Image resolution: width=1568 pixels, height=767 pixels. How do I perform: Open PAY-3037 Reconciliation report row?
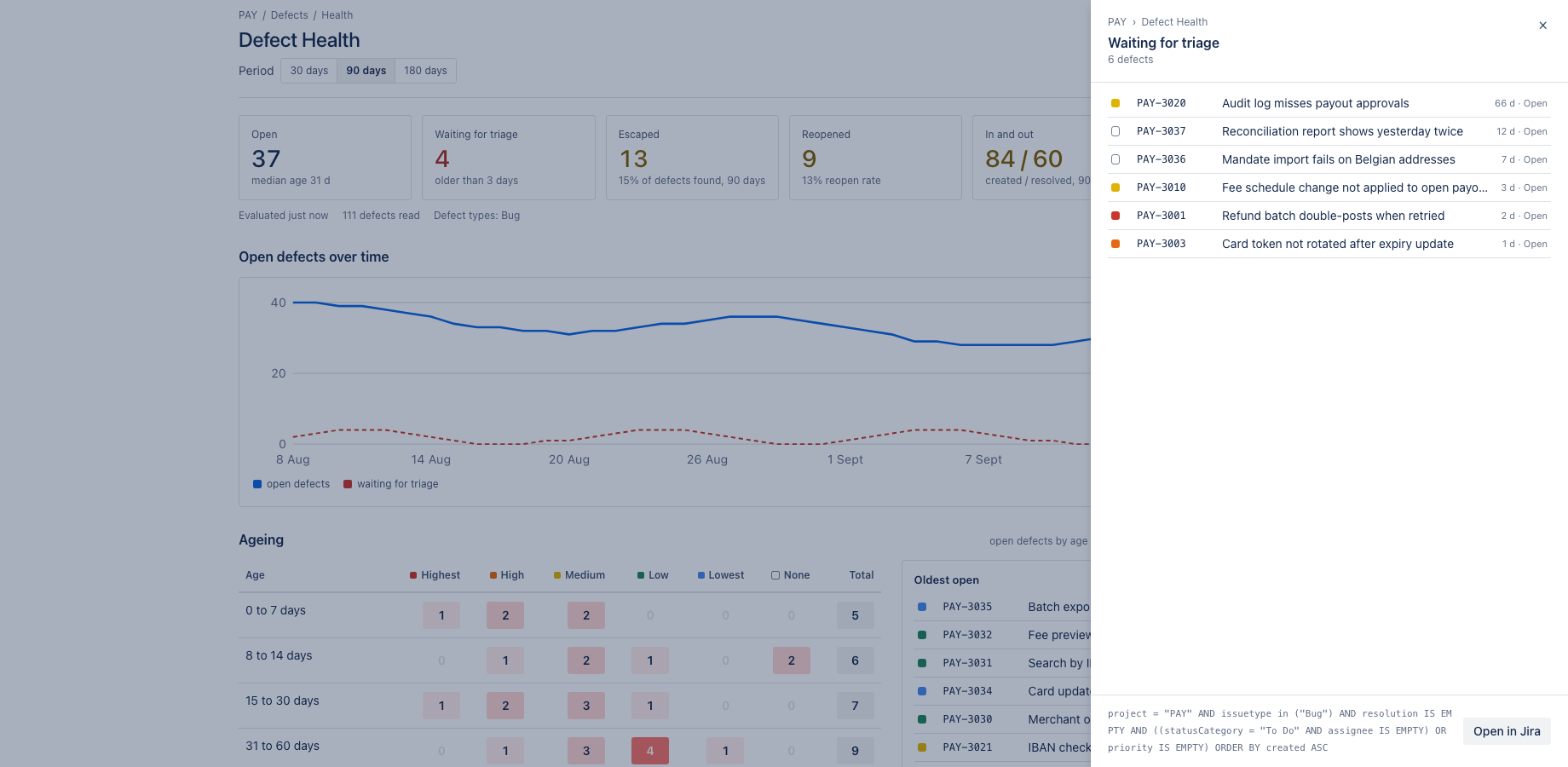1329,131
